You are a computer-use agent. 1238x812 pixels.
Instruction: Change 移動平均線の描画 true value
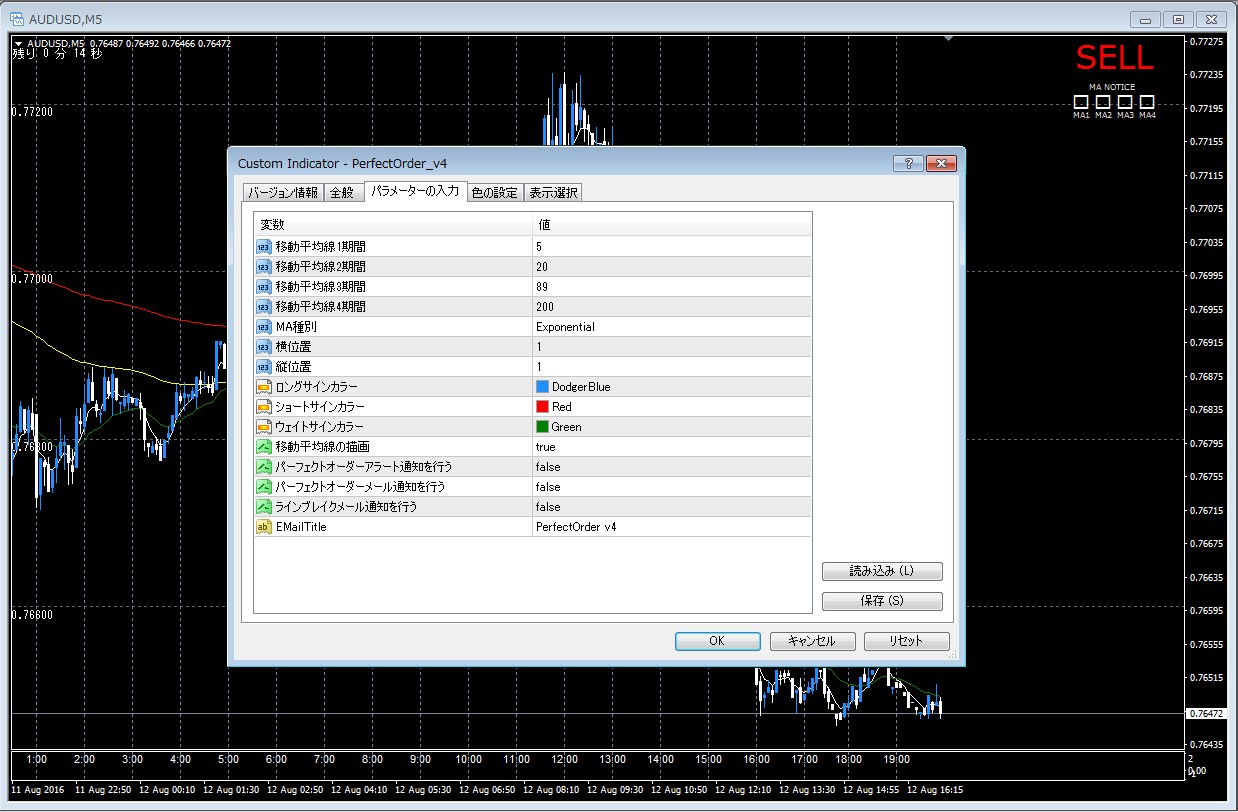pyautogui.click(x=672, y=446)
